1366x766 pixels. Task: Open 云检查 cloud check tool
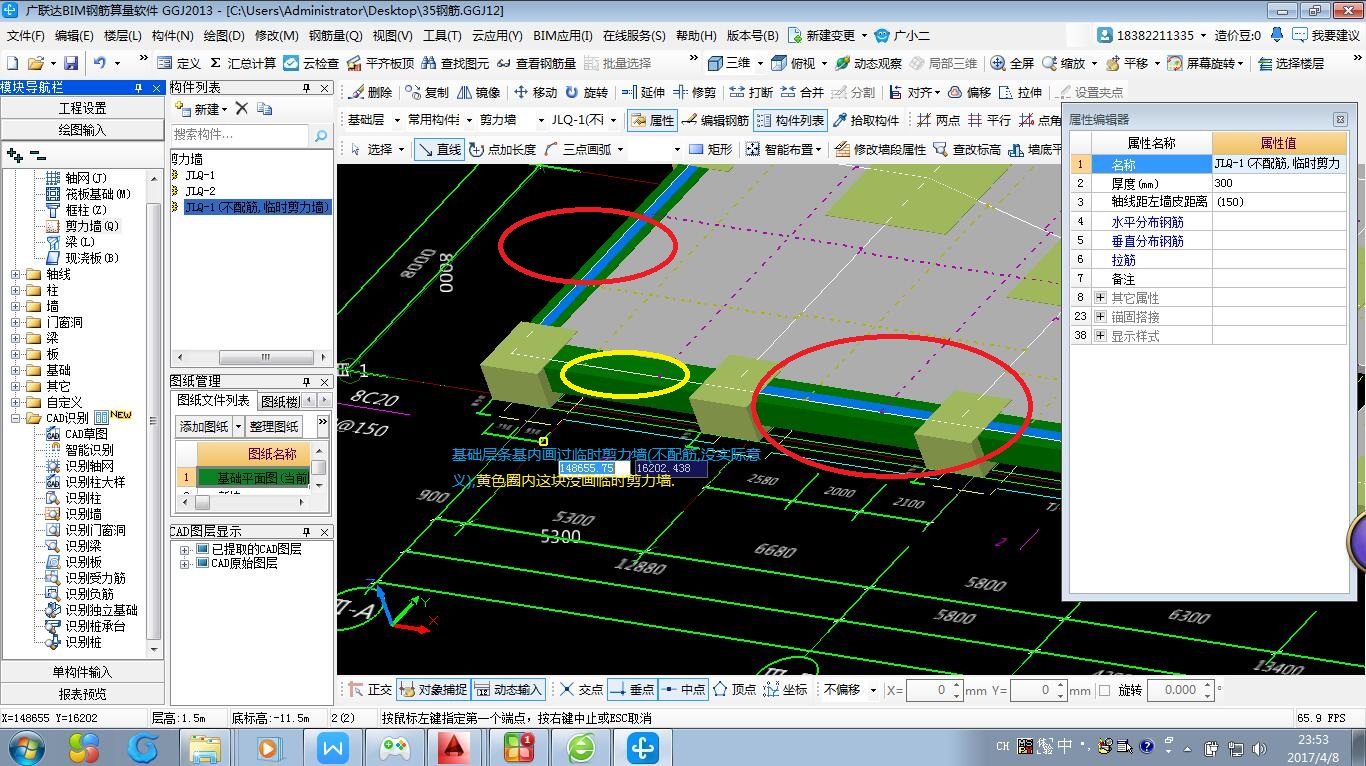pos(311,63)
